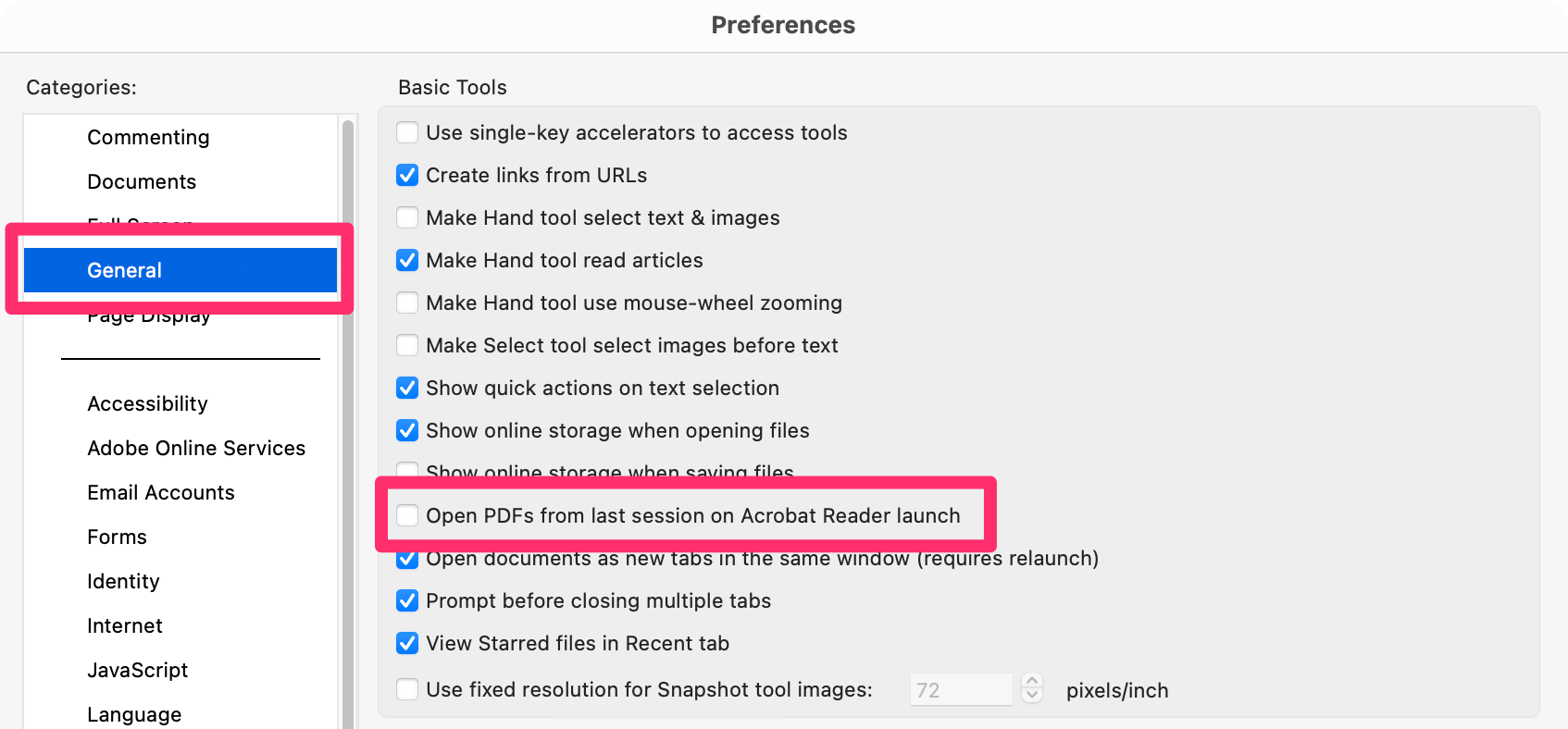Choose Adobe Online Services category
The height and width of the screenshot is (729, 1568).
click(196, 448)
